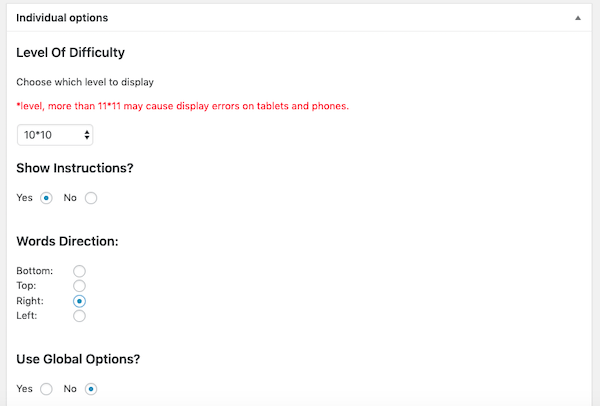
Task: Click the red 11*11 display warning text
Action: point(182,106)
